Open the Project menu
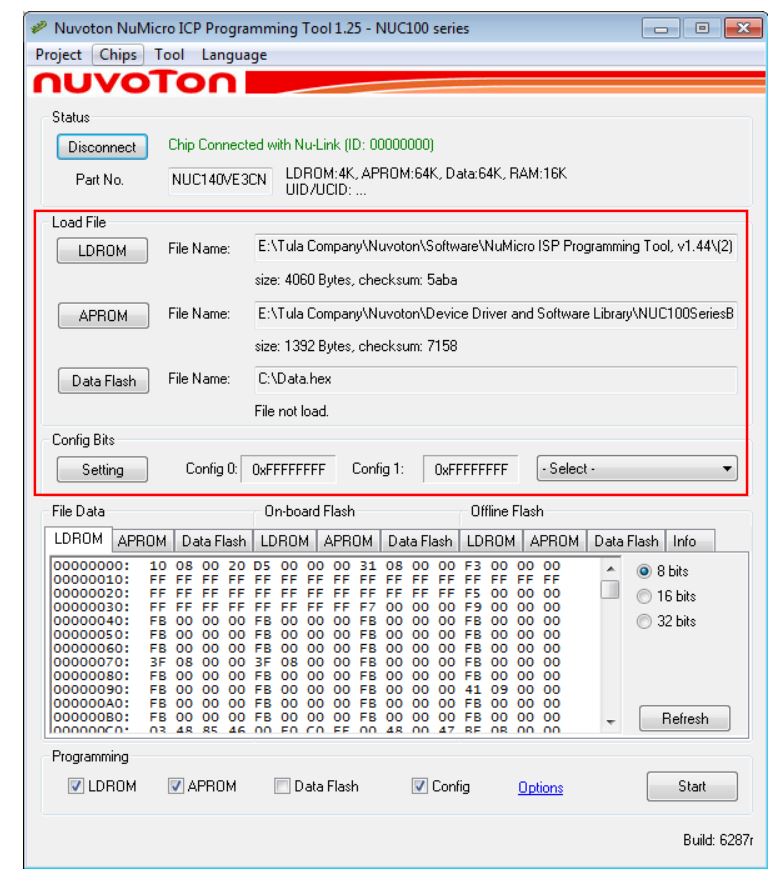The height and width of the screenshot is (888, 779). coord(58,55)
